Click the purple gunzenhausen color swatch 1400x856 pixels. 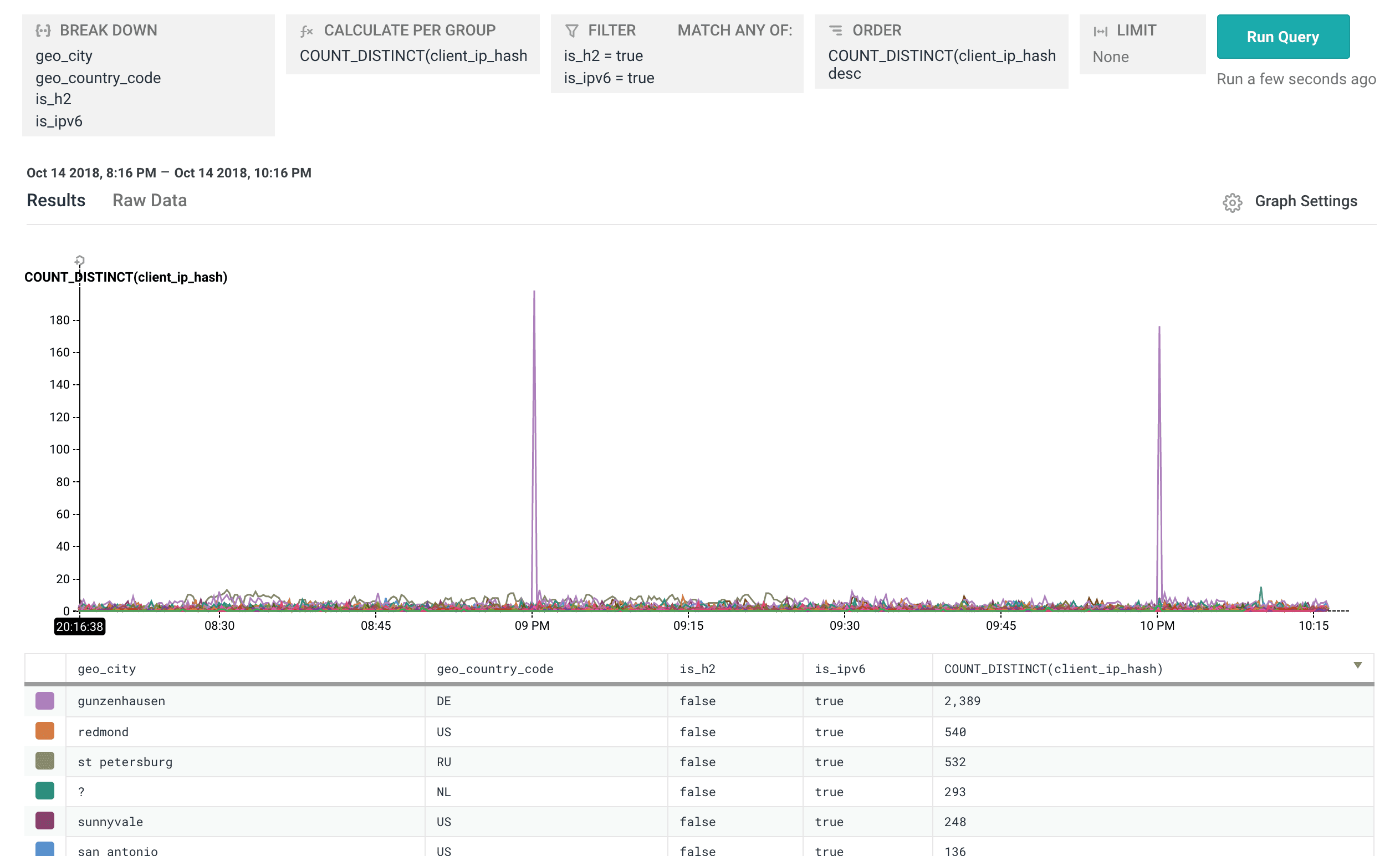pyautogui.click(x=45, y=701)
